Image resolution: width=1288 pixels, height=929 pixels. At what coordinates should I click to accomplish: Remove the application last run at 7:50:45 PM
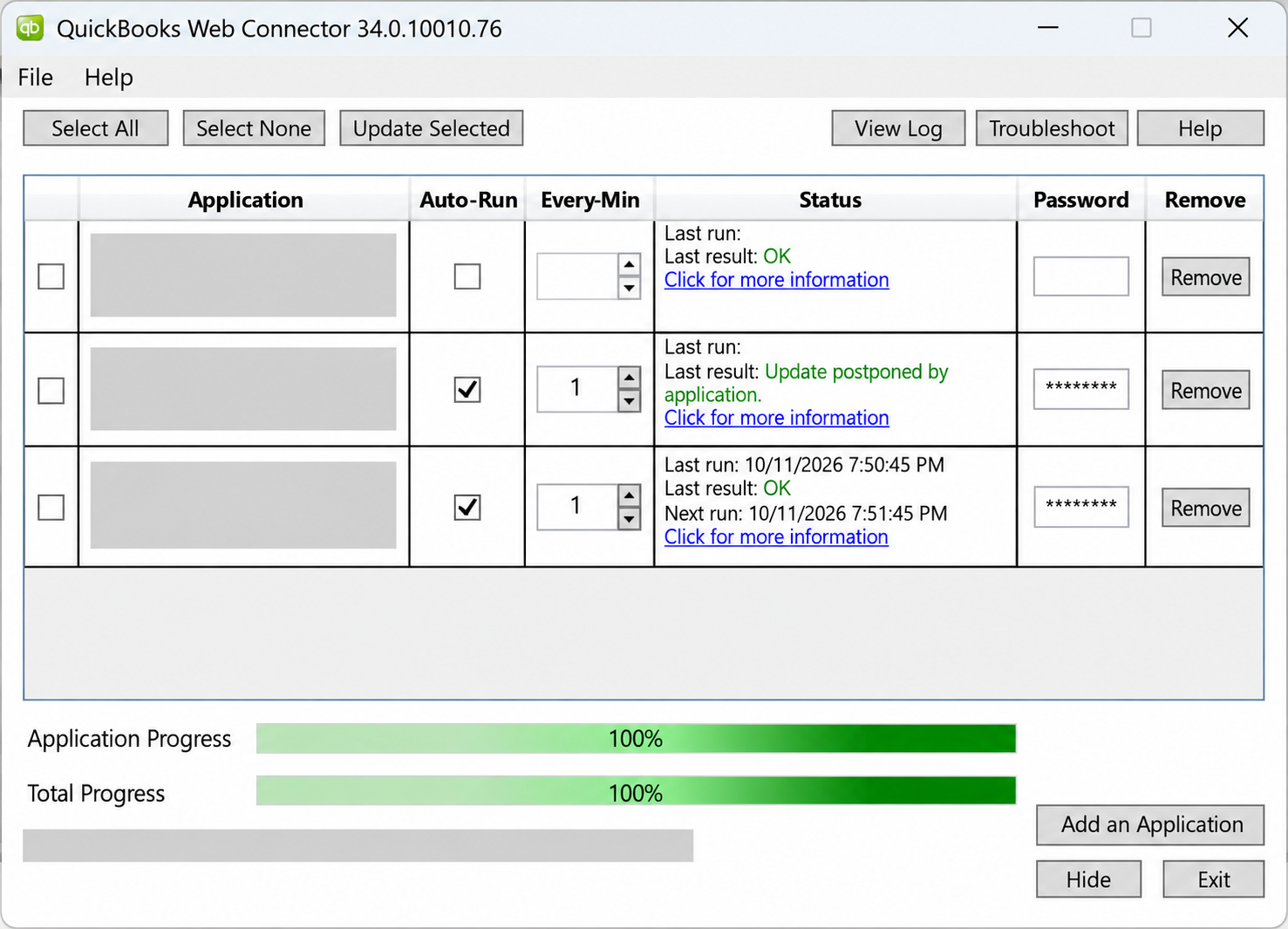click(x=1206, y=509)
